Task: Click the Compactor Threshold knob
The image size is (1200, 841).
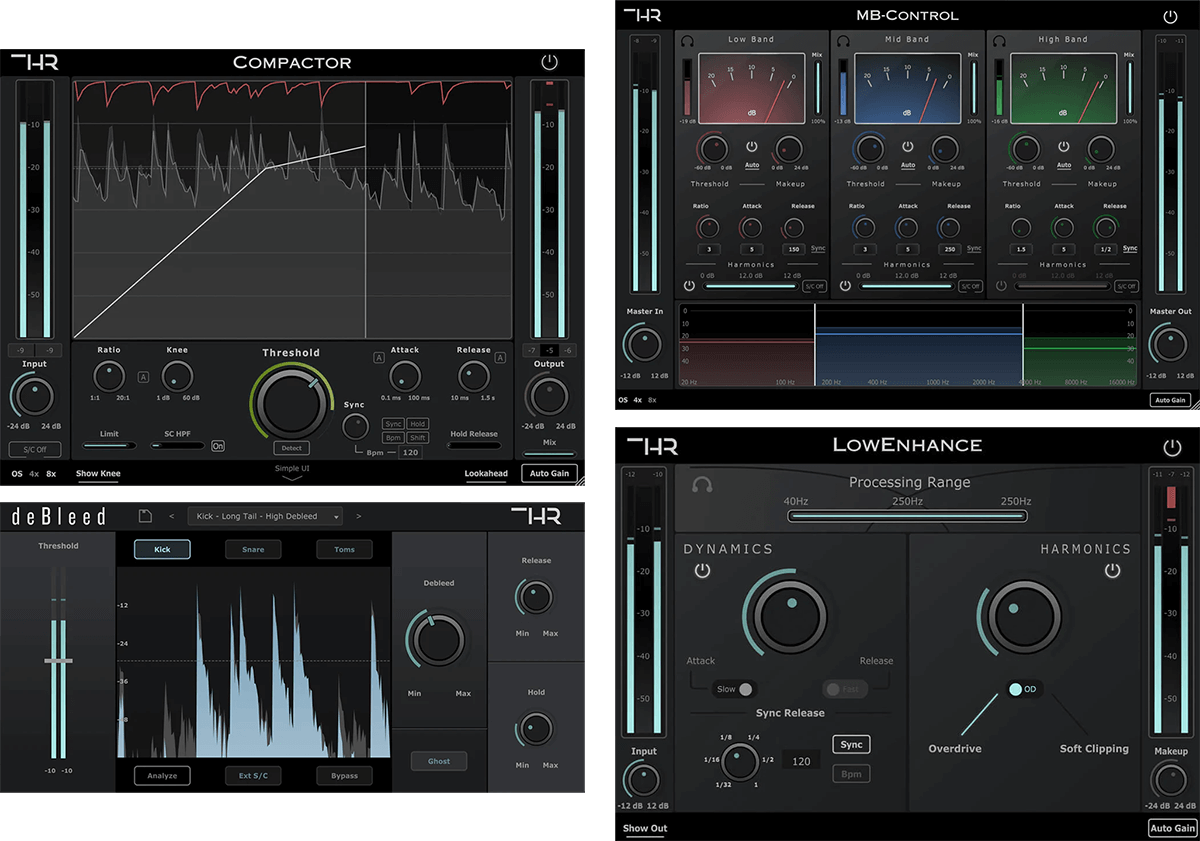Action: point(291,405)
